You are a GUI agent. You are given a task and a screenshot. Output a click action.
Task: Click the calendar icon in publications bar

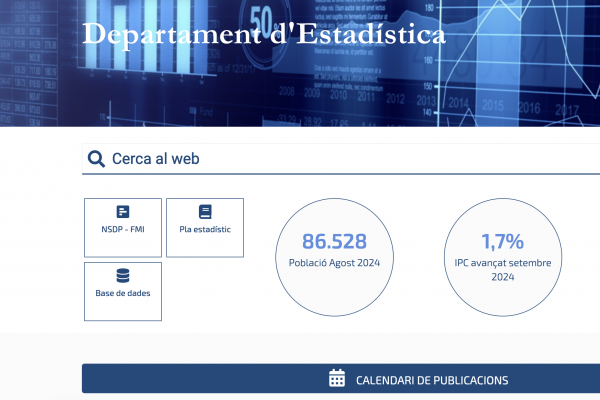click(337, 379)
